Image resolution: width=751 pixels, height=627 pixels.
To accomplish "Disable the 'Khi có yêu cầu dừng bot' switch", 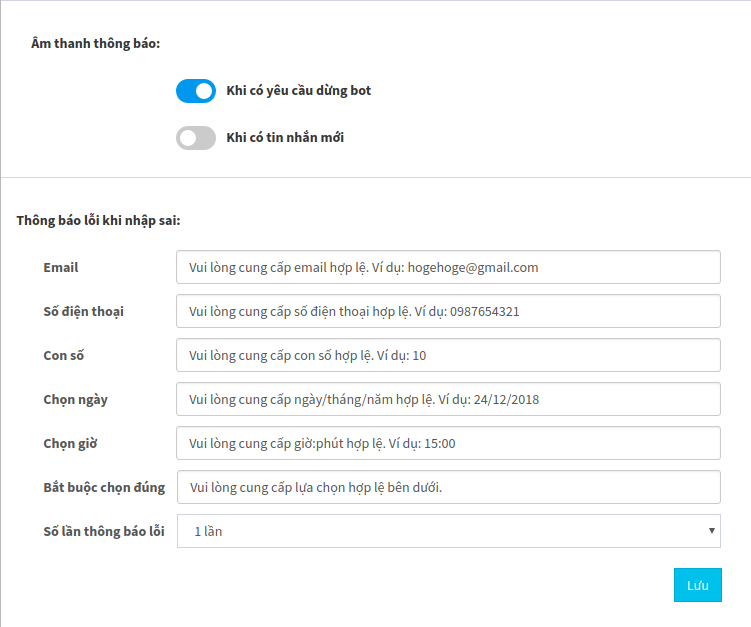I will (x=196, y=91).
